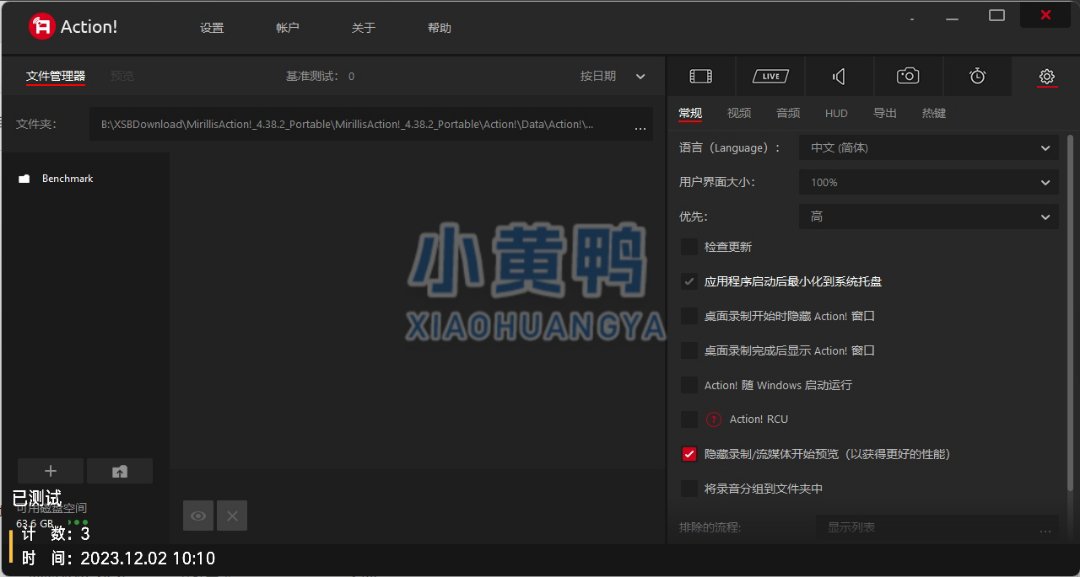This screenshot has height=577, width=1080.
Task: Open the 优先 priority dropdown
Action: [928, 217]
